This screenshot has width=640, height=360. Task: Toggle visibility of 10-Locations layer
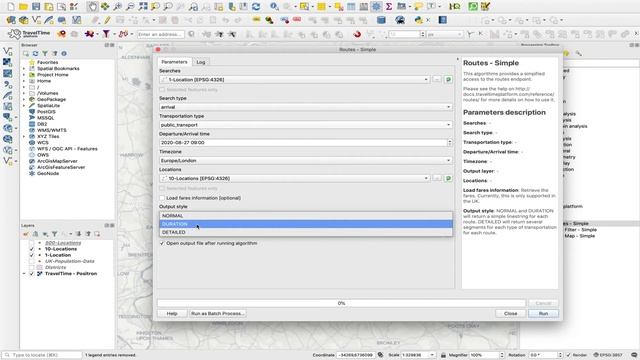(x=31, y=249)
